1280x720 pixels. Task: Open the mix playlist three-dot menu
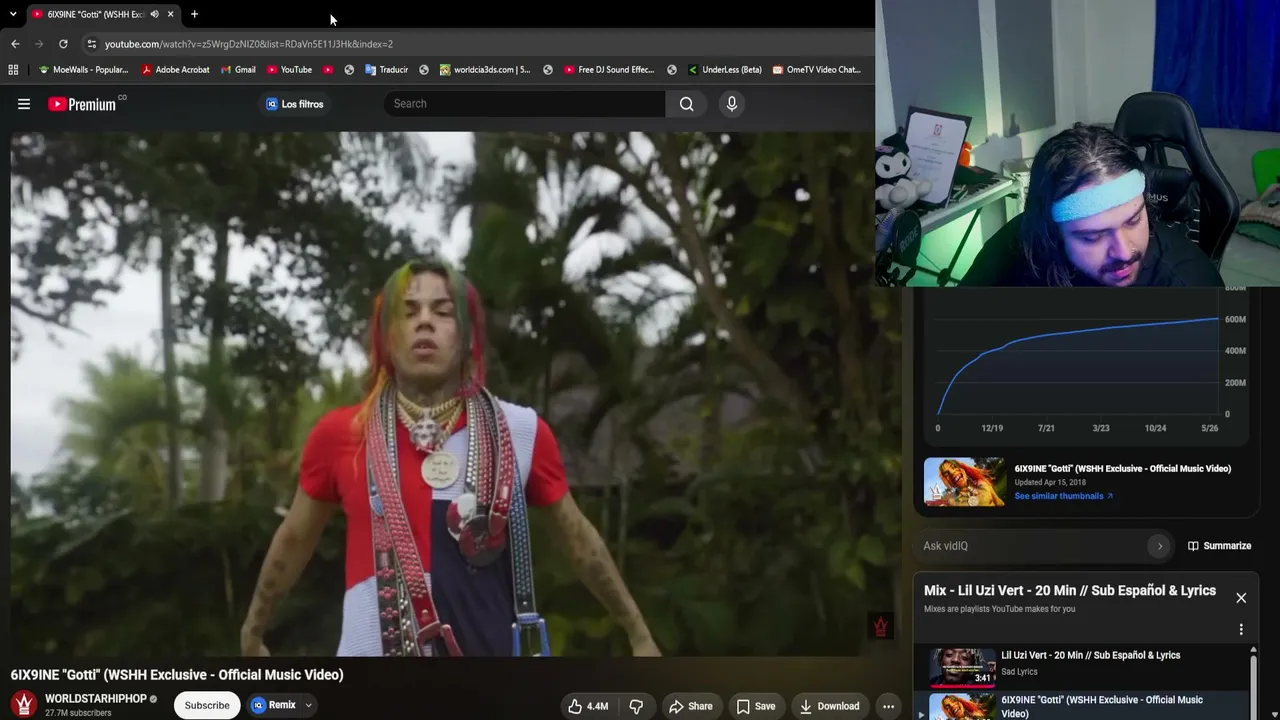pyautogui.click(x=1241, y=630)
